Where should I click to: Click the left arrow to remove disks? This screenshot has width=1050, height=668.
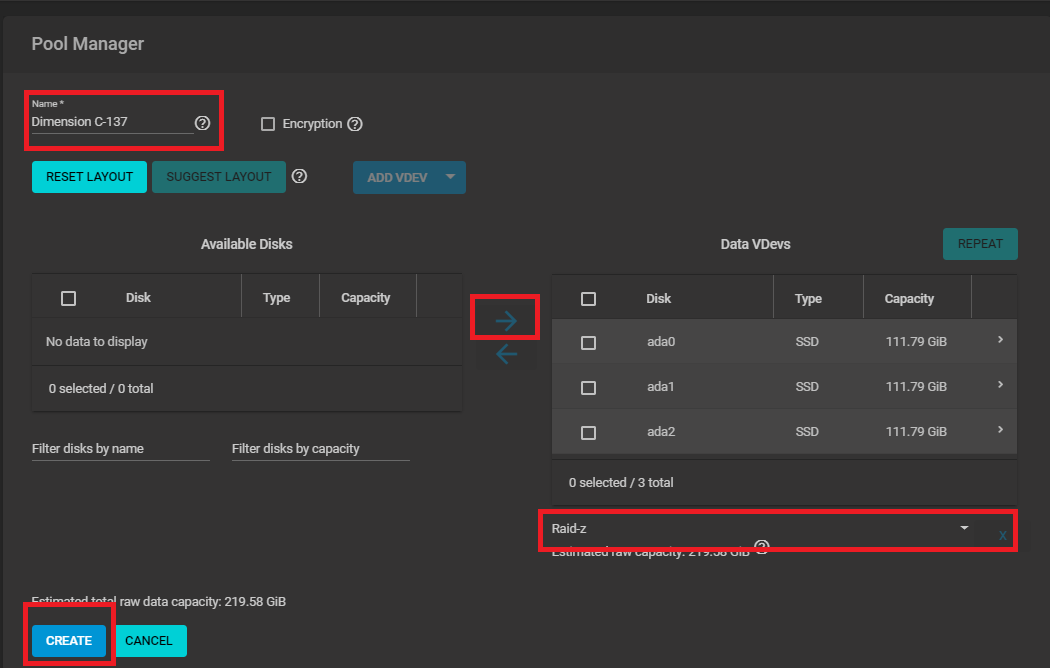[506, 354]
